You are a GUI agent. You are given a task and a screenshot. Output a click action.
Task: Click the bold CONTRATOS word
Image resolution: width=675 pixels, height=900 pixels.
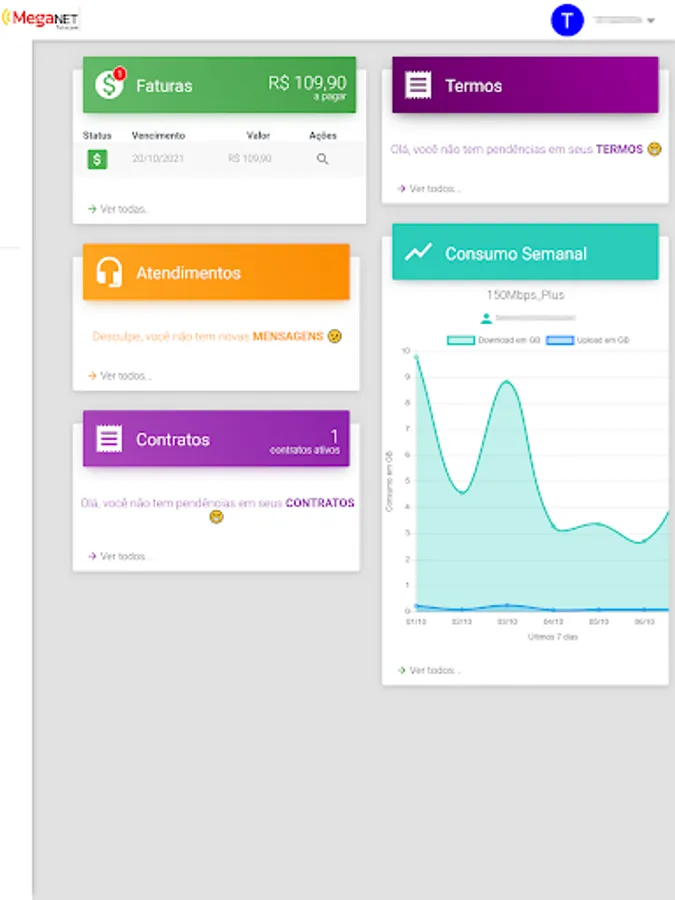tap(320, 503)
